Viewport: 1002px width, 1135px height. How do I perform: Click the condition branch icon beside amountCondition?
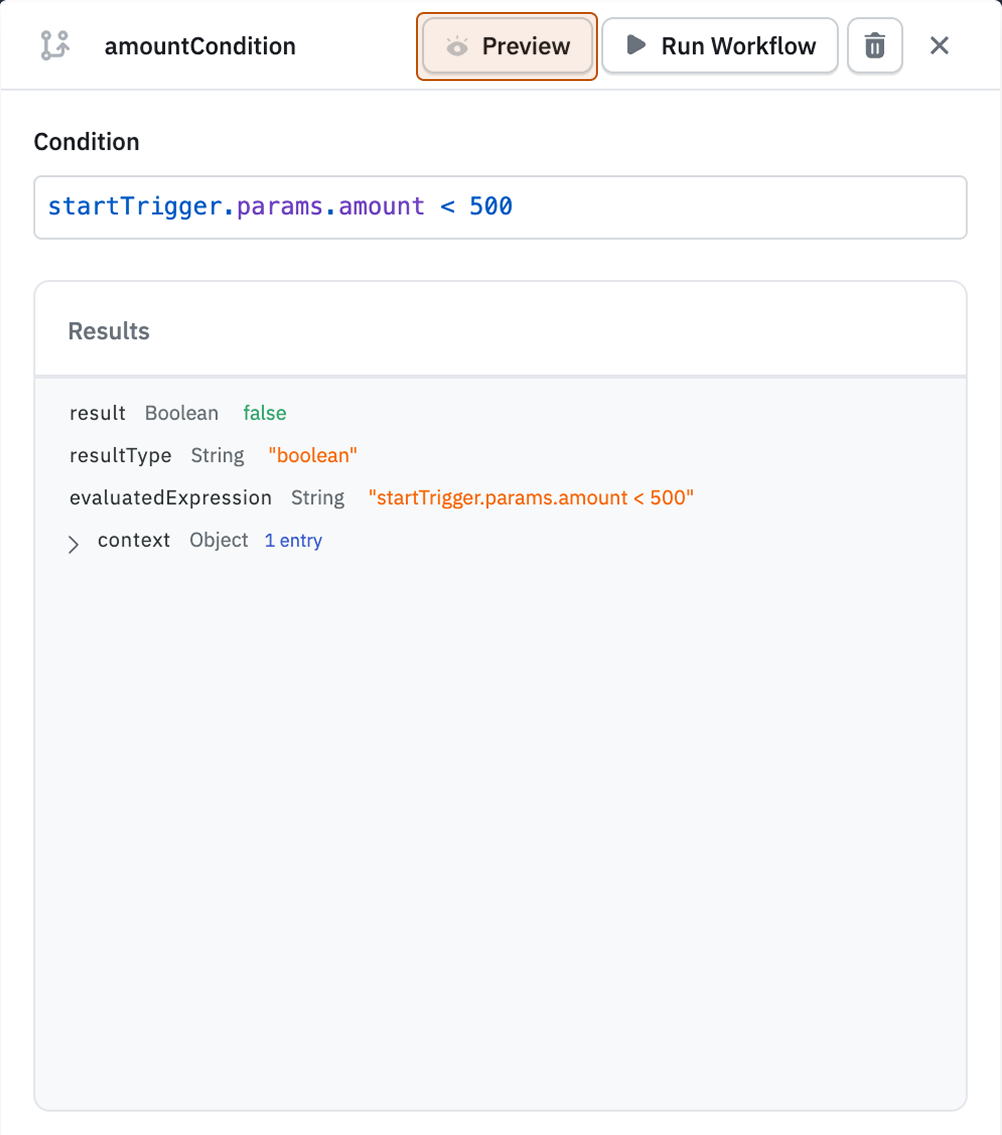click(54, 46)
